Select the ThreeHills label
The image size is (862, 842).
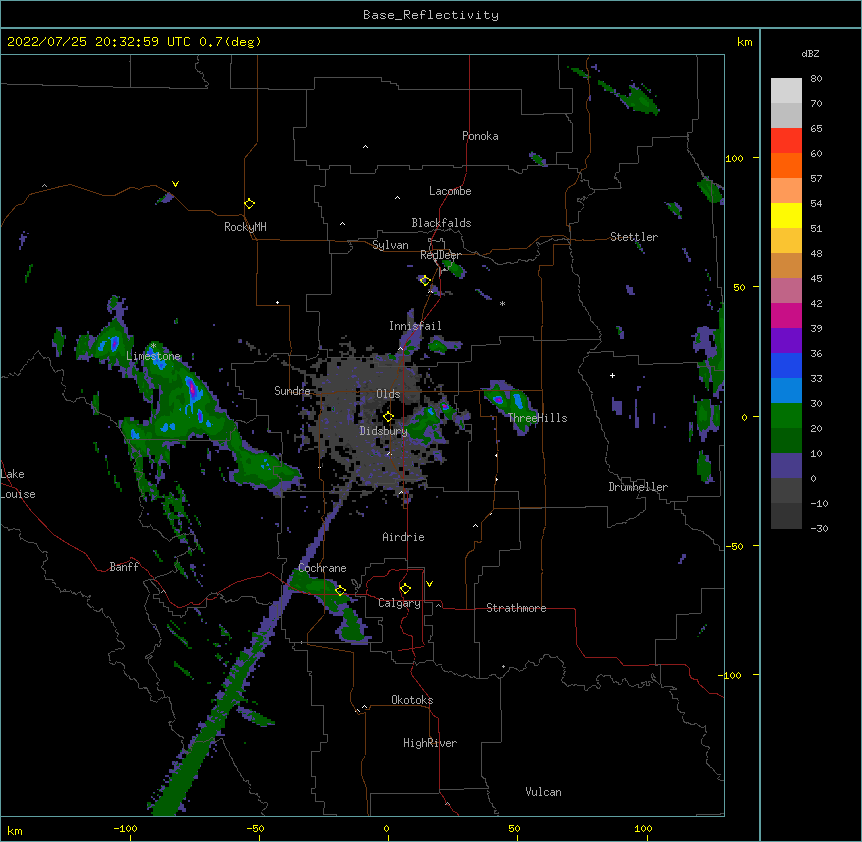pyautogui.click(x=537, y=418)
